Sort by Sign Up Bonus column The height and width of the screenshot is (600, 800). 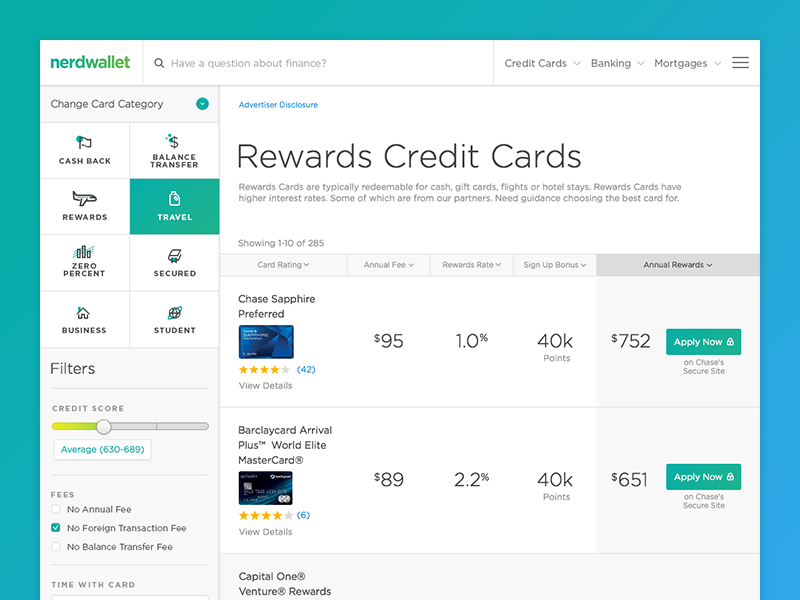tap(555, 265)
